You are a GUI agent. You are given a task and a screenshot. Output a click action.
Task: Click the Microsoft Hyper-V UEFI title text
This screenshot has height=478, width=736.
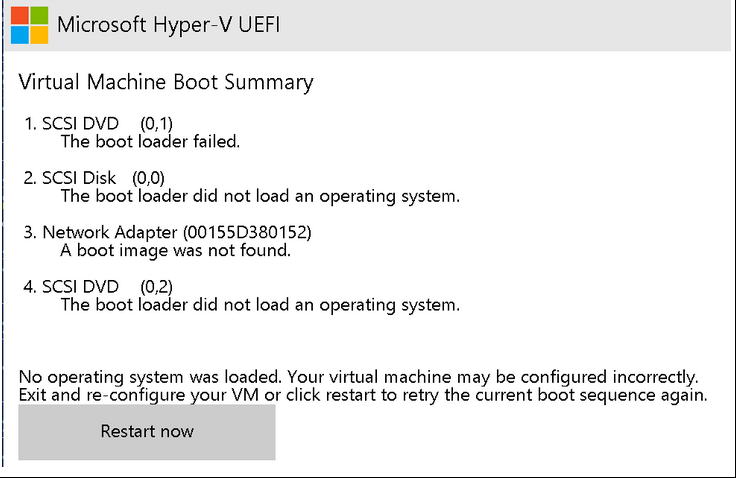(168, 25)
